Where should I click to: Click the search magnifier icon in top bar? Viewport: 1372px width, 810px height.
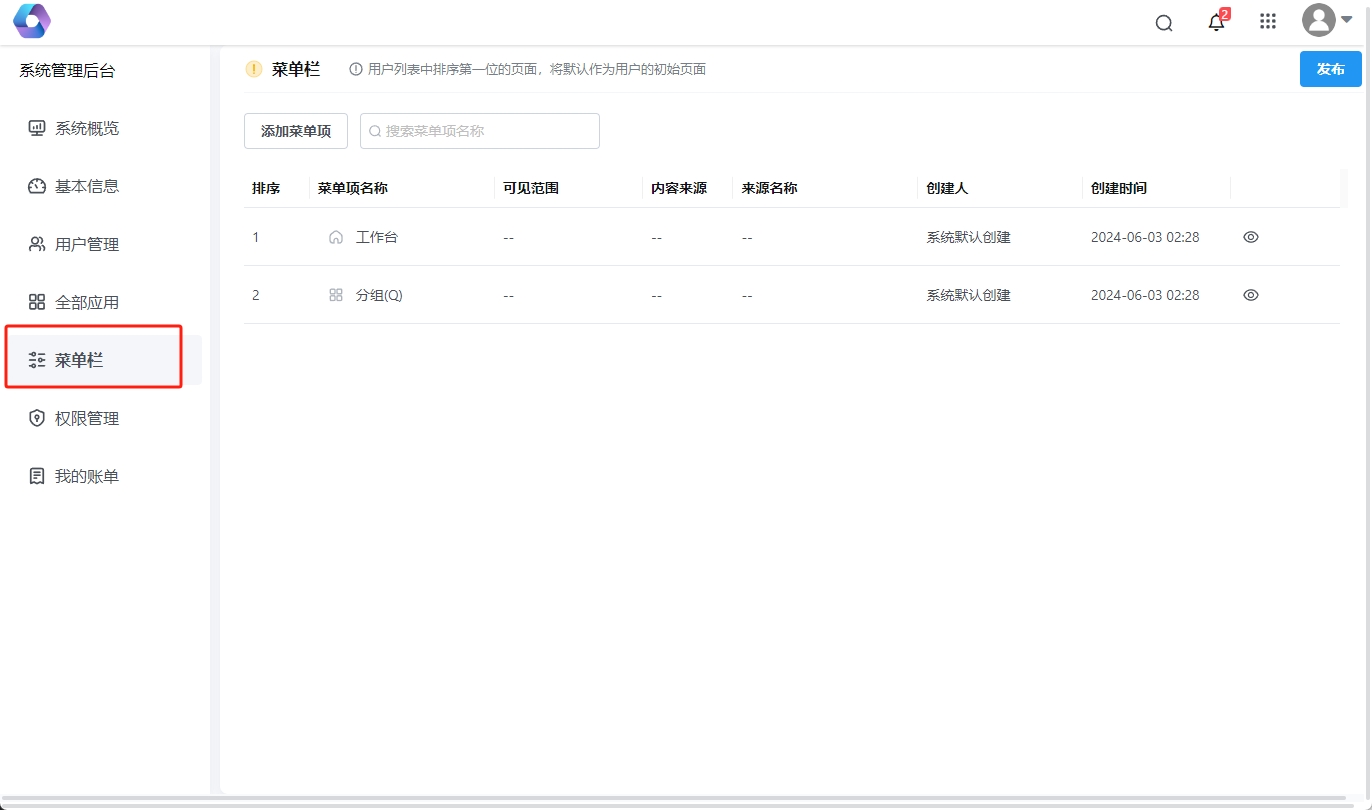pyautogui.click(x=1163, y=21)
